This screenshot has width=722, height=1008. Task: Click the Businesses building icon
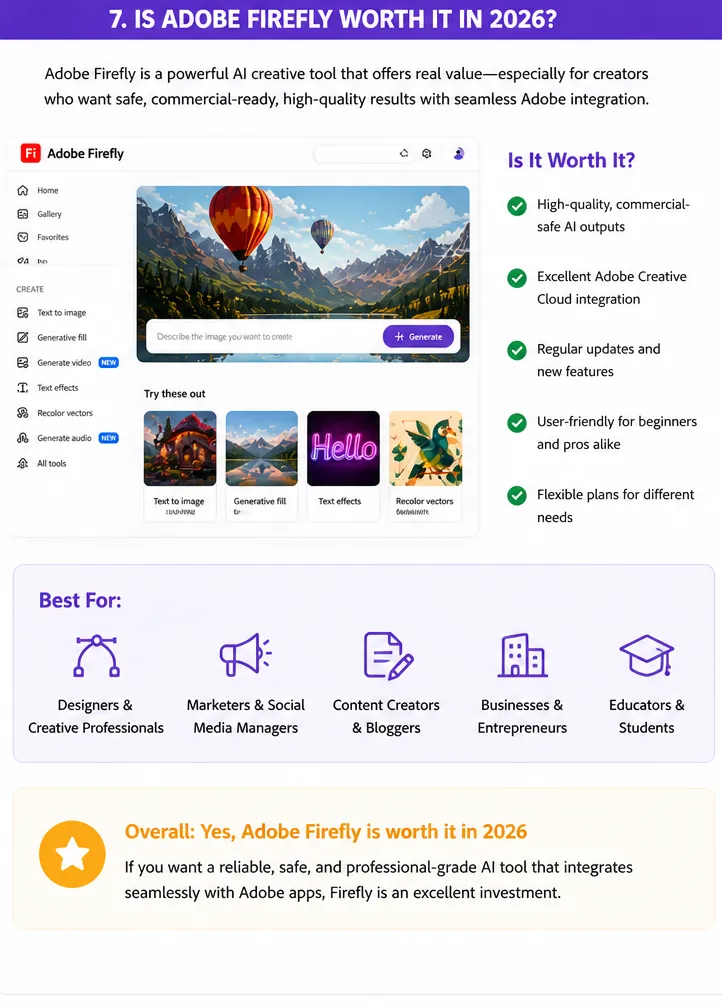pyautogui.click(x=523, y=655)
